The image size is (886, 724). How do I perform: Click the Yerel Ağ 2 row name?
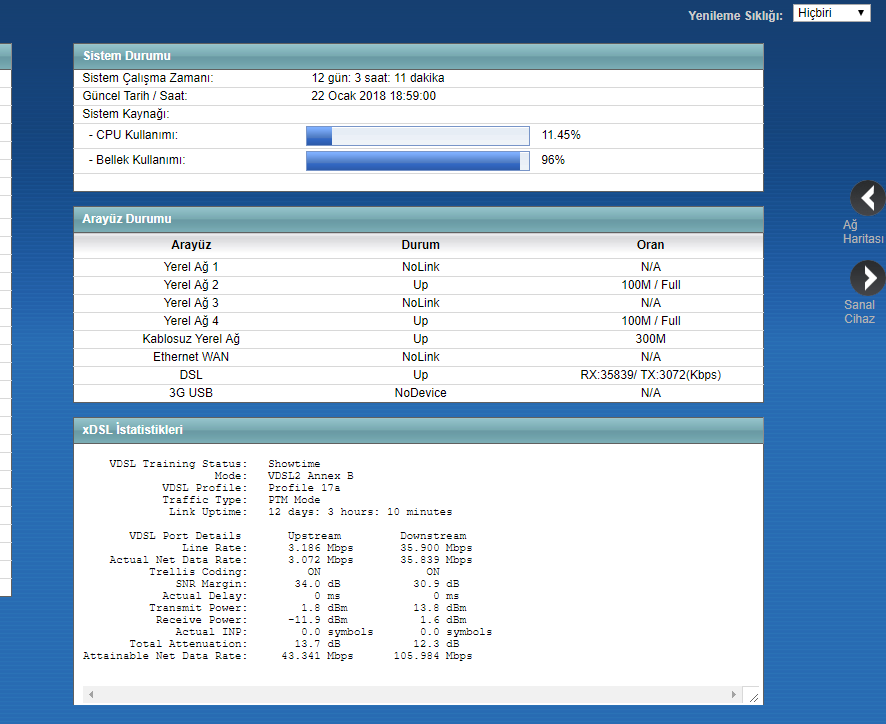191,285
